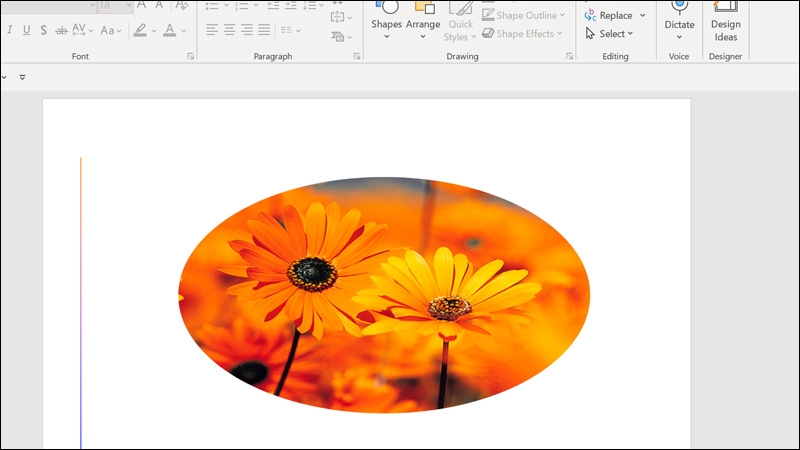
Task: Open Design Ideas pane
Action: click(x=726, y=21)
